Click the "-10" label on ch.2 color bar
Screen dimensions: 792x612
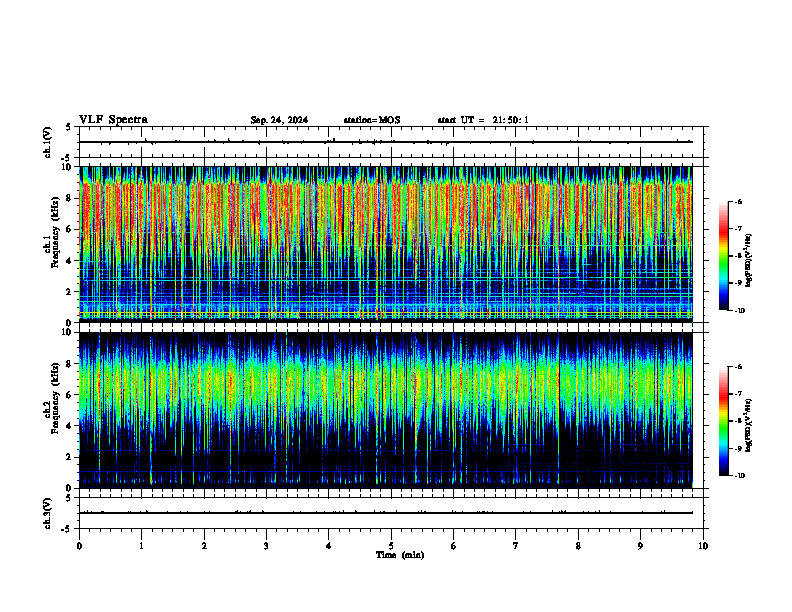pyautogui.click(x=740, y=476)
